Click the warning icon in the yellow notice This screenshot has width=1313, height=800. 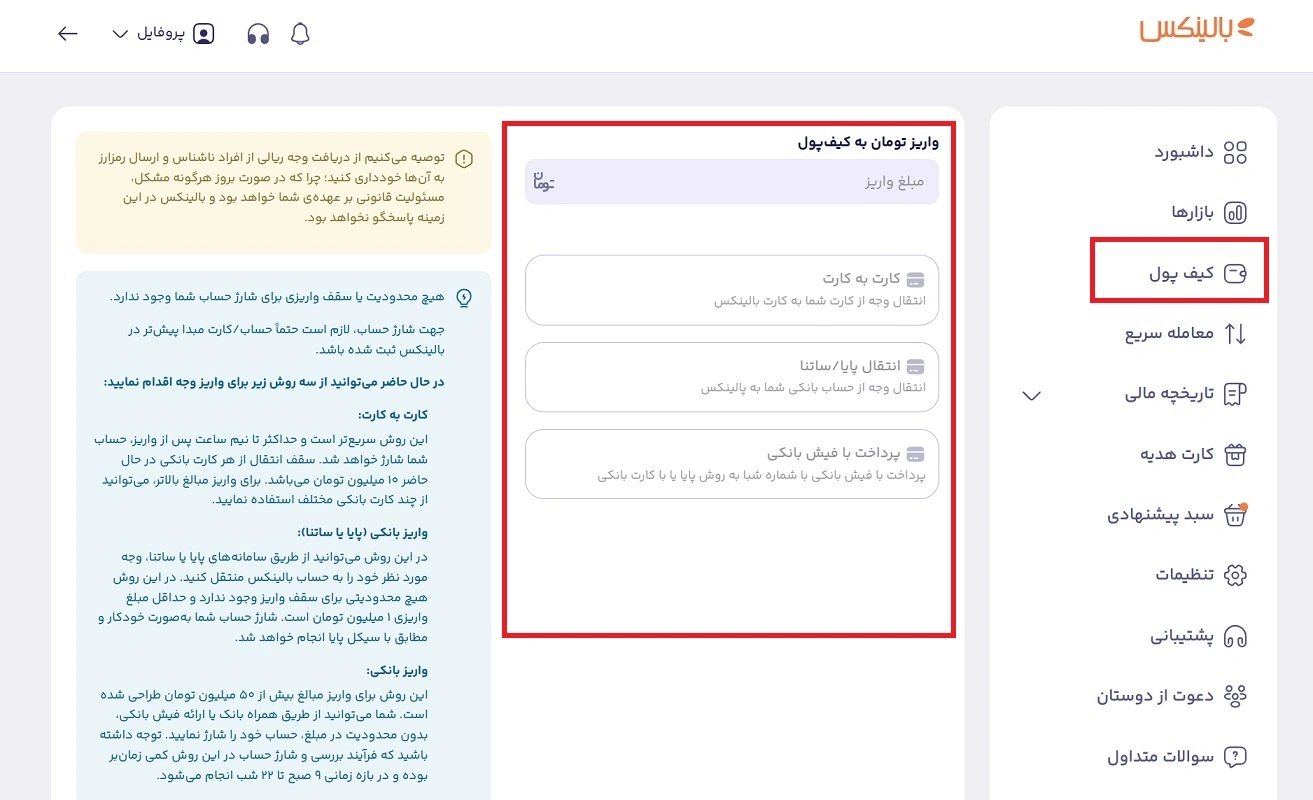(464, 159)
